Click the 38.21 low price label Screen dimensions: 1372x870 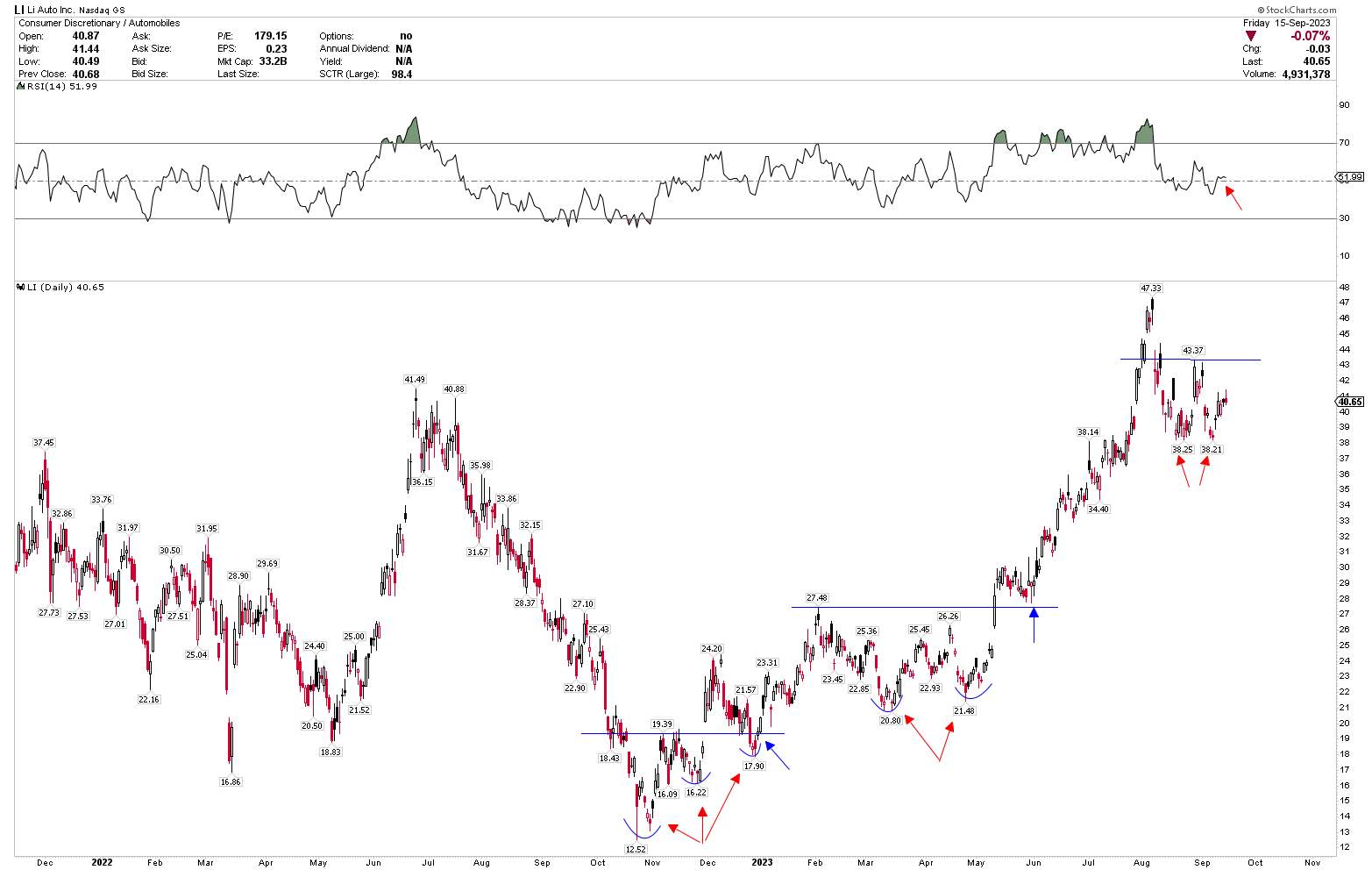point(1212,449)
